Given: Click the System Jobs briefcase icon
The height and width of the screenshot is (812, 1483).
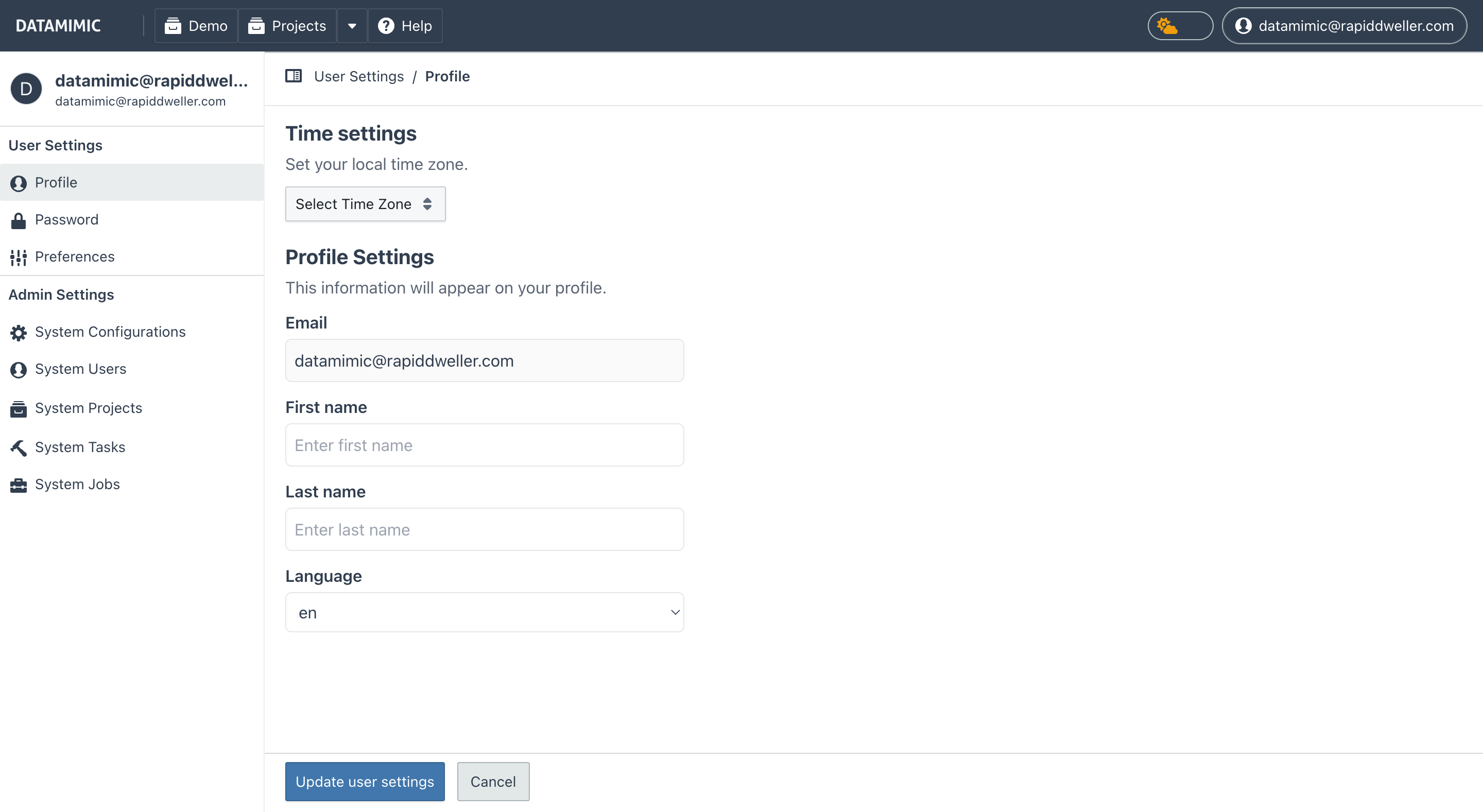Looking at the screenshot, I should click(x=19, y=485).
